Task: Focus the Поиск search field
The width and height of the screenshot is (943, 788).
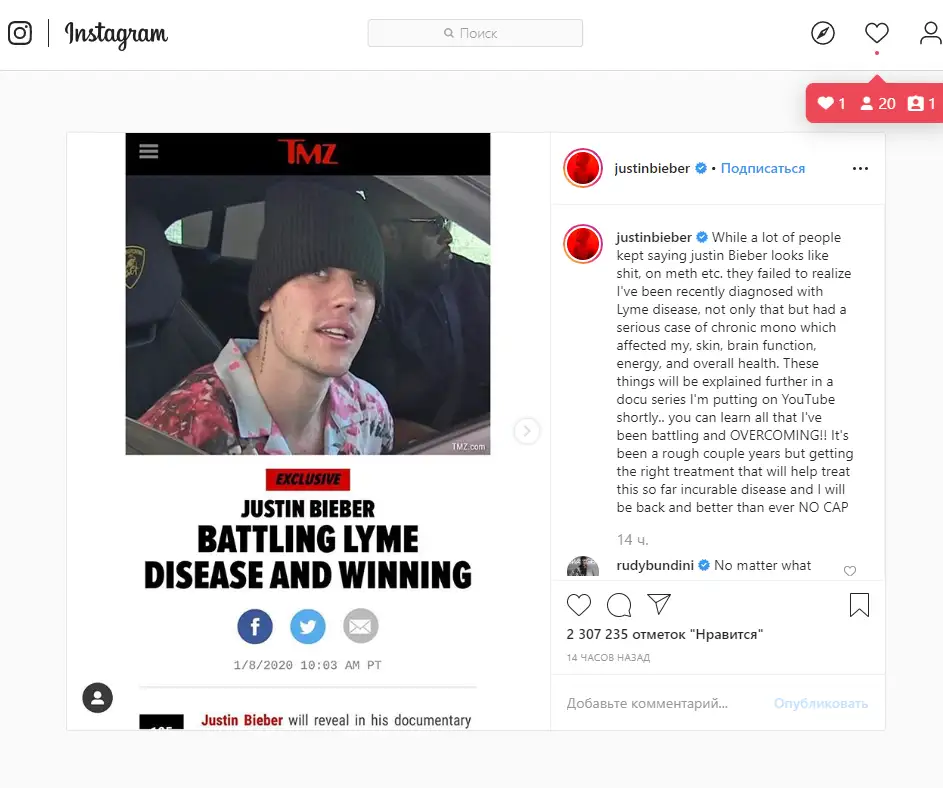Action: 475,33
